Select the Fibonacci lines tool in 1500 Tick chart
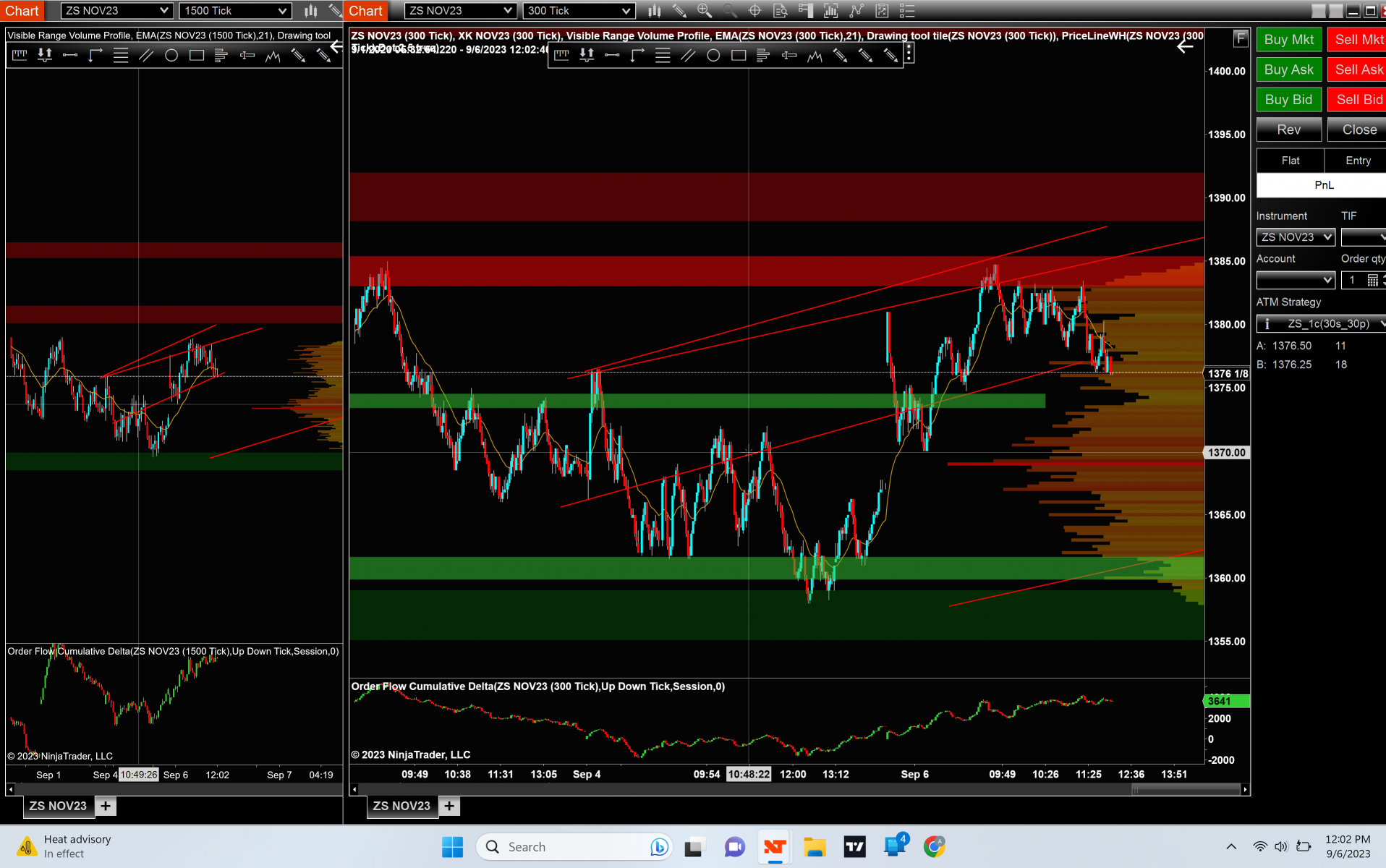1386x868 pixels. (121, 55)
